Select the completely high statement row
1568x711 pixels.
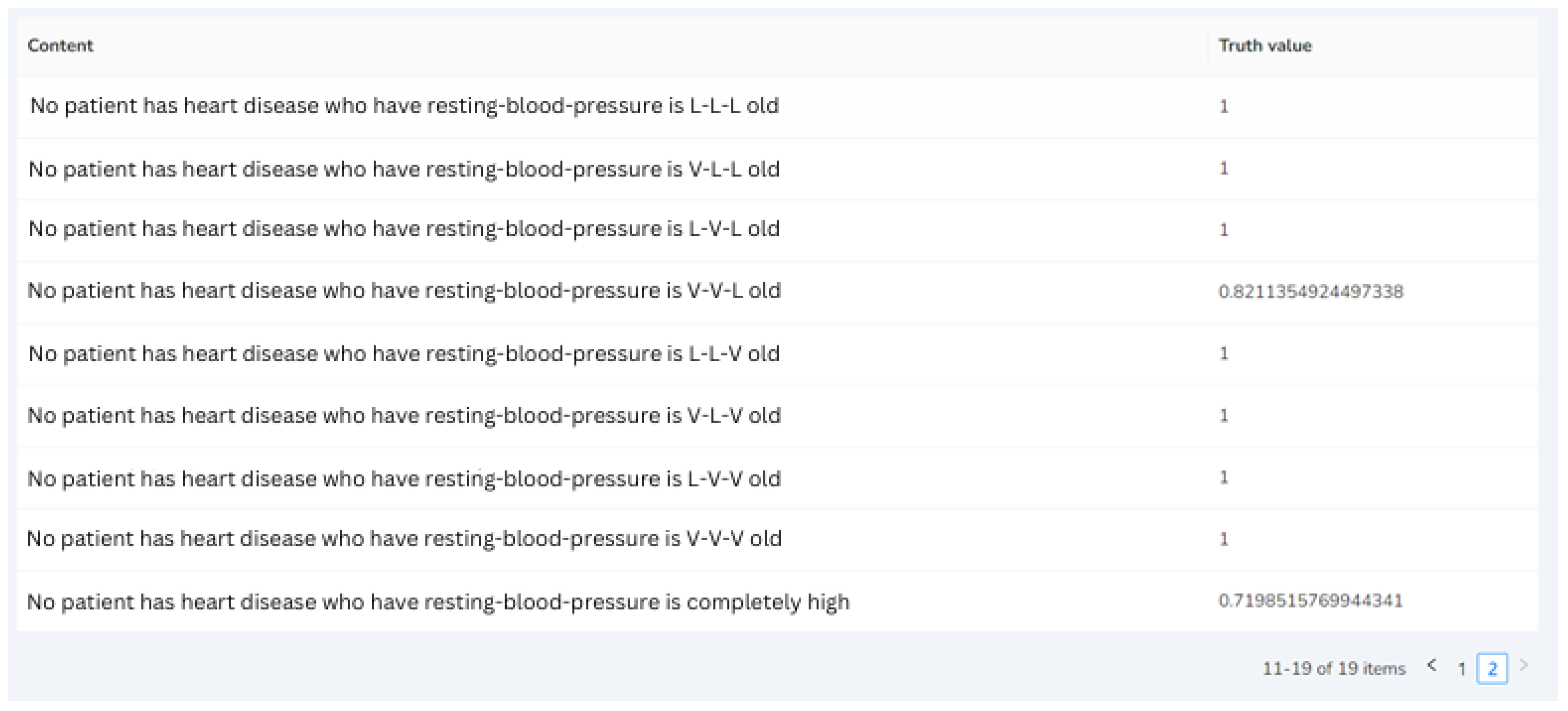438,602
